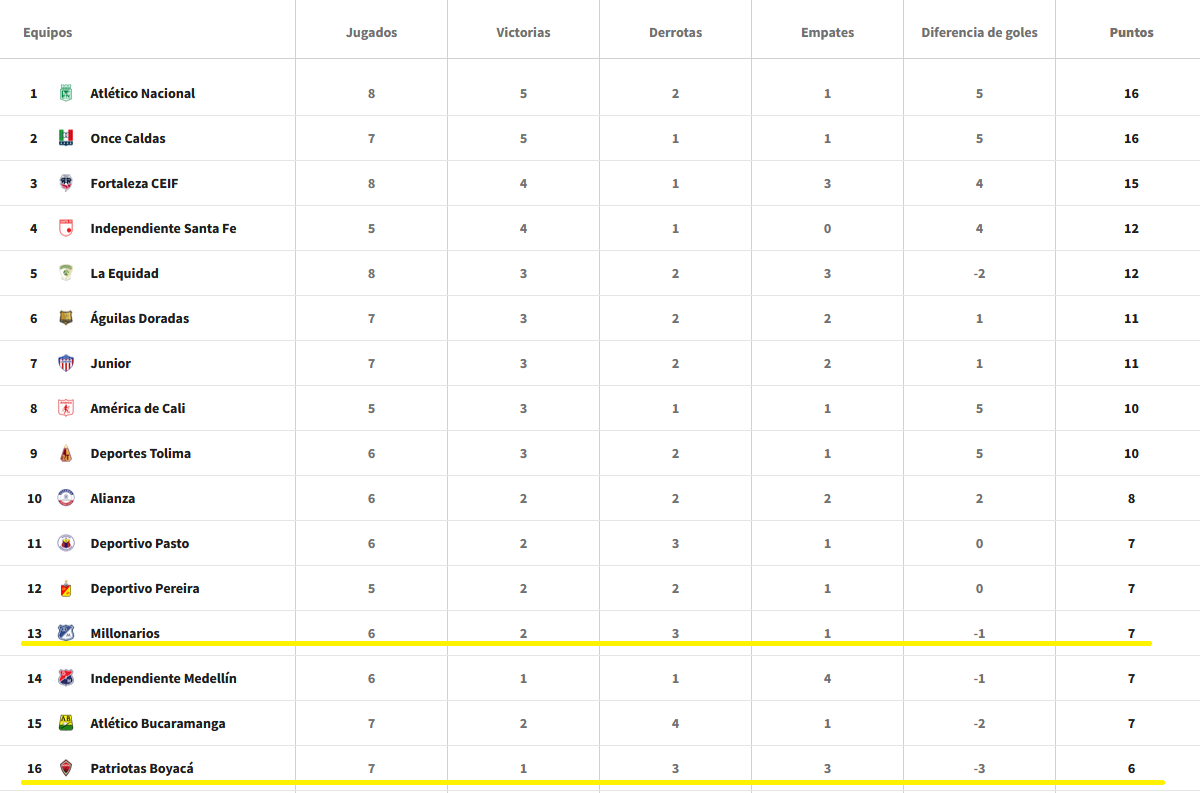
Task: Click the Millonarios team crest
Action: click(x=66, y=633)
